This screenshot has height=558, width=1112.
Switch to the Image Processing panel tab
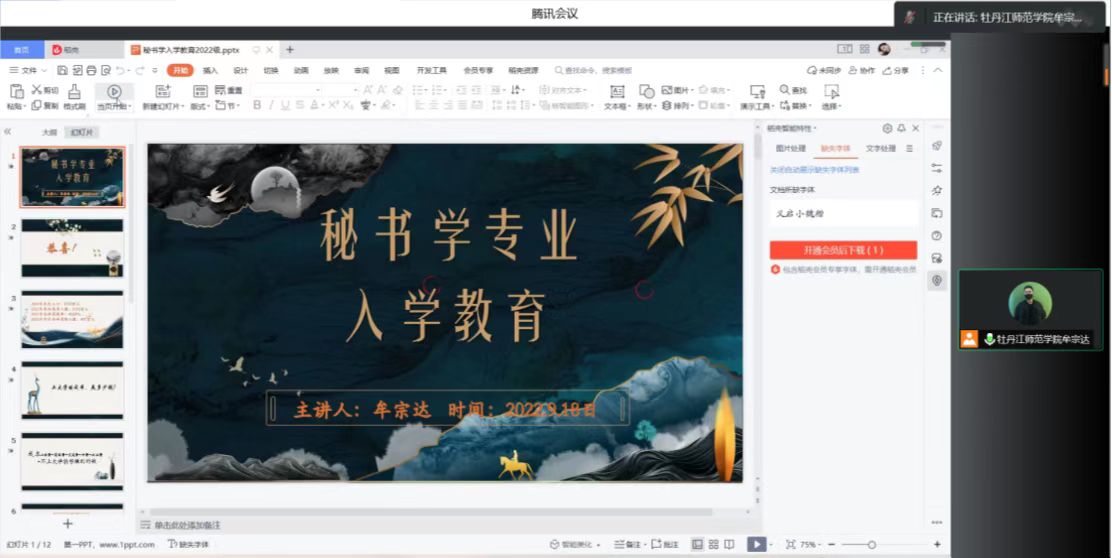790,148
